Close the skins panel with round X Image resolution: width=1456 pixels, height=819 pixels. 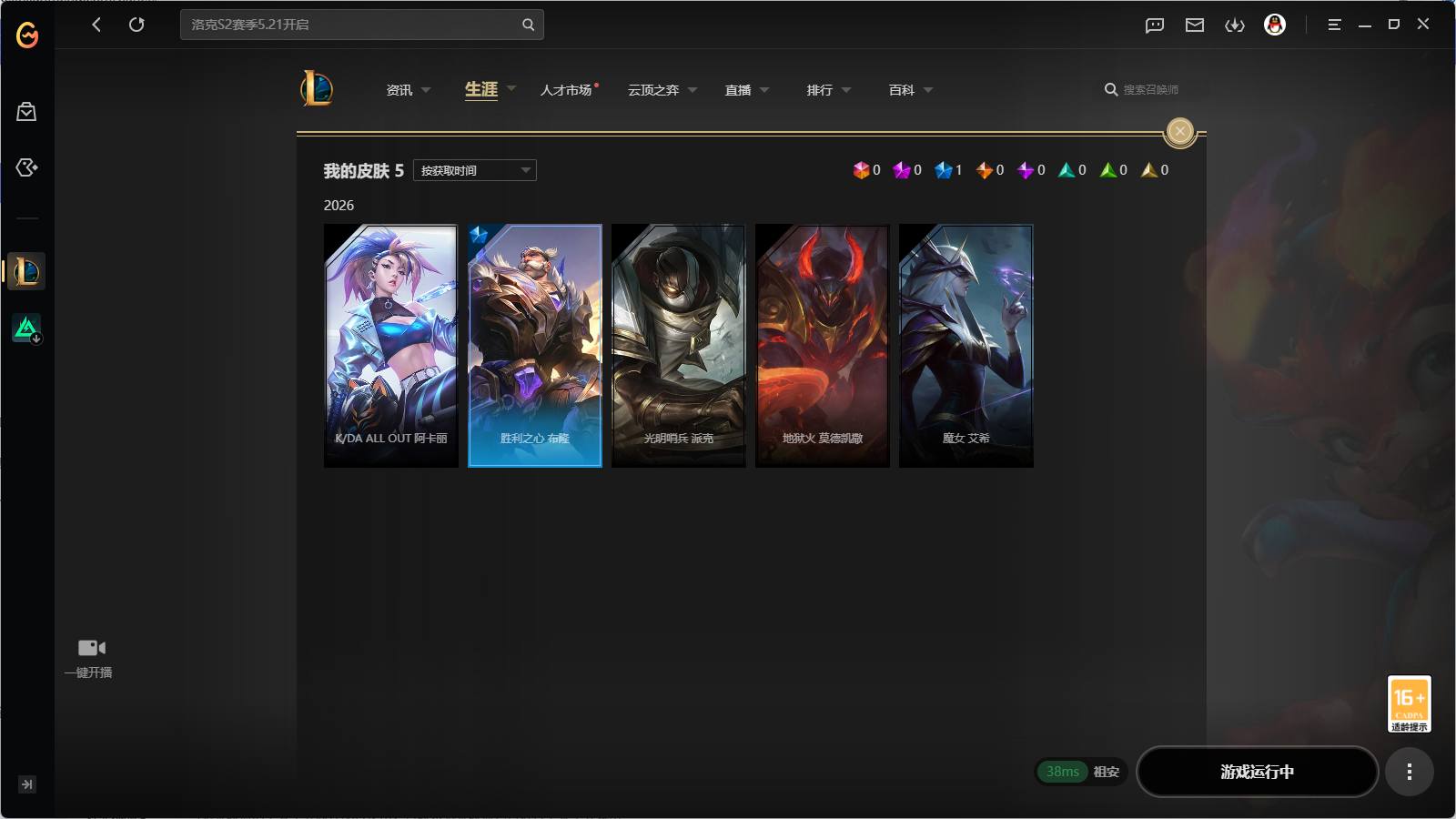(1180, 131)
